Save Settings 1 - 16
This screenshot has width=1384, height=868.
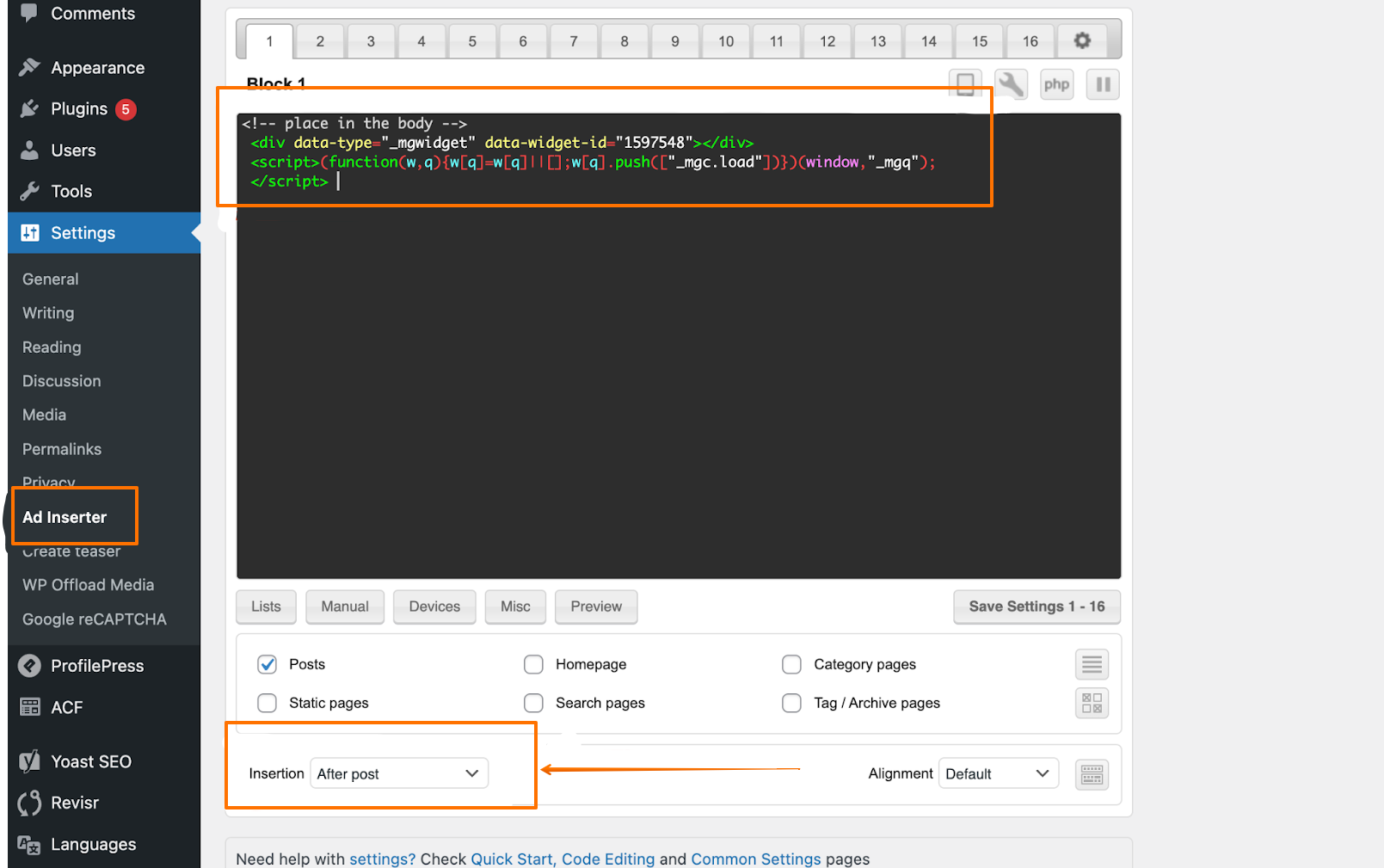1036,606
